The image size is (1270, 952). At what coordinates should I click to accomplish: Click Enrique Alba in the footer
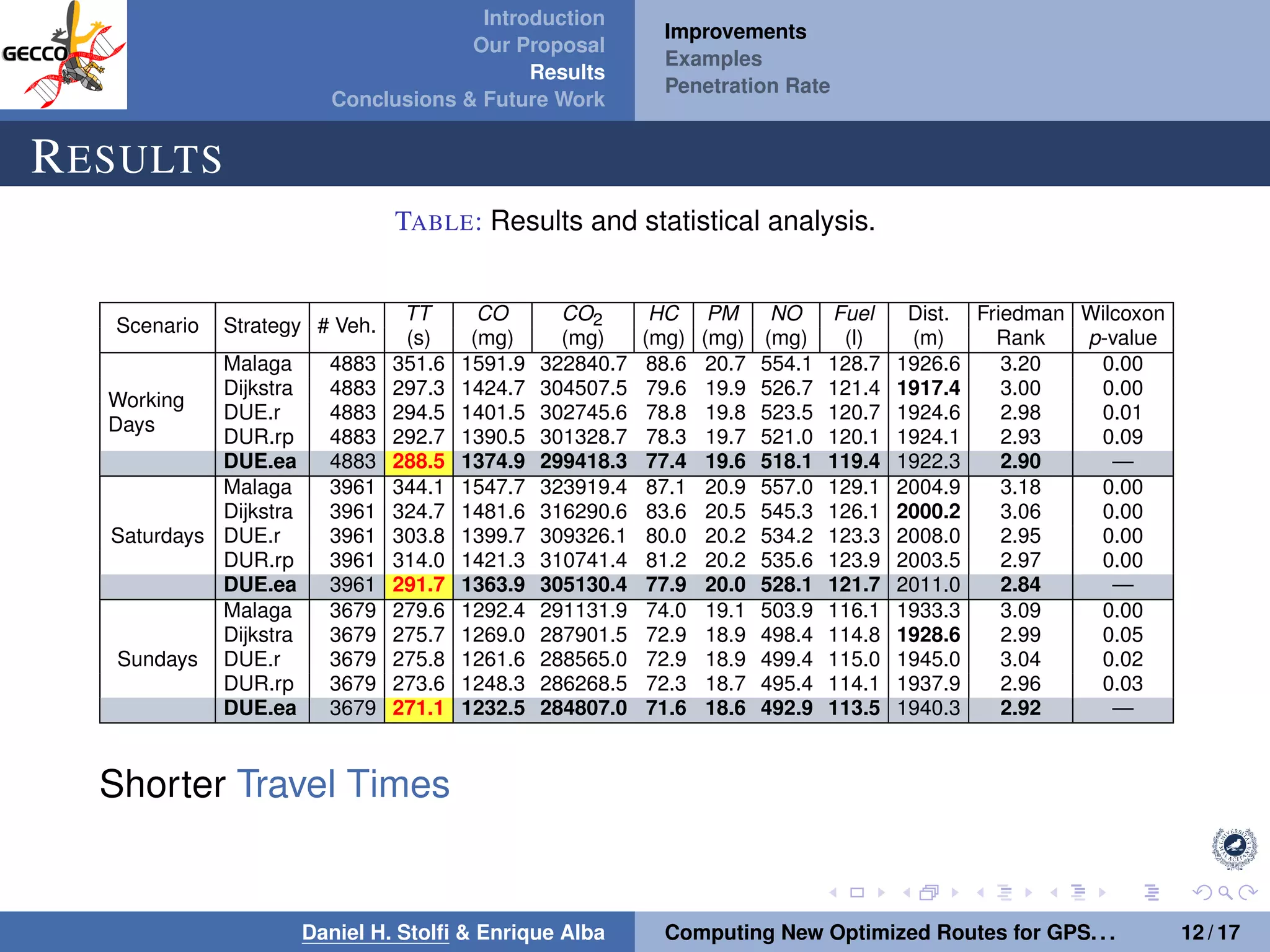click(x=541, y=932)
